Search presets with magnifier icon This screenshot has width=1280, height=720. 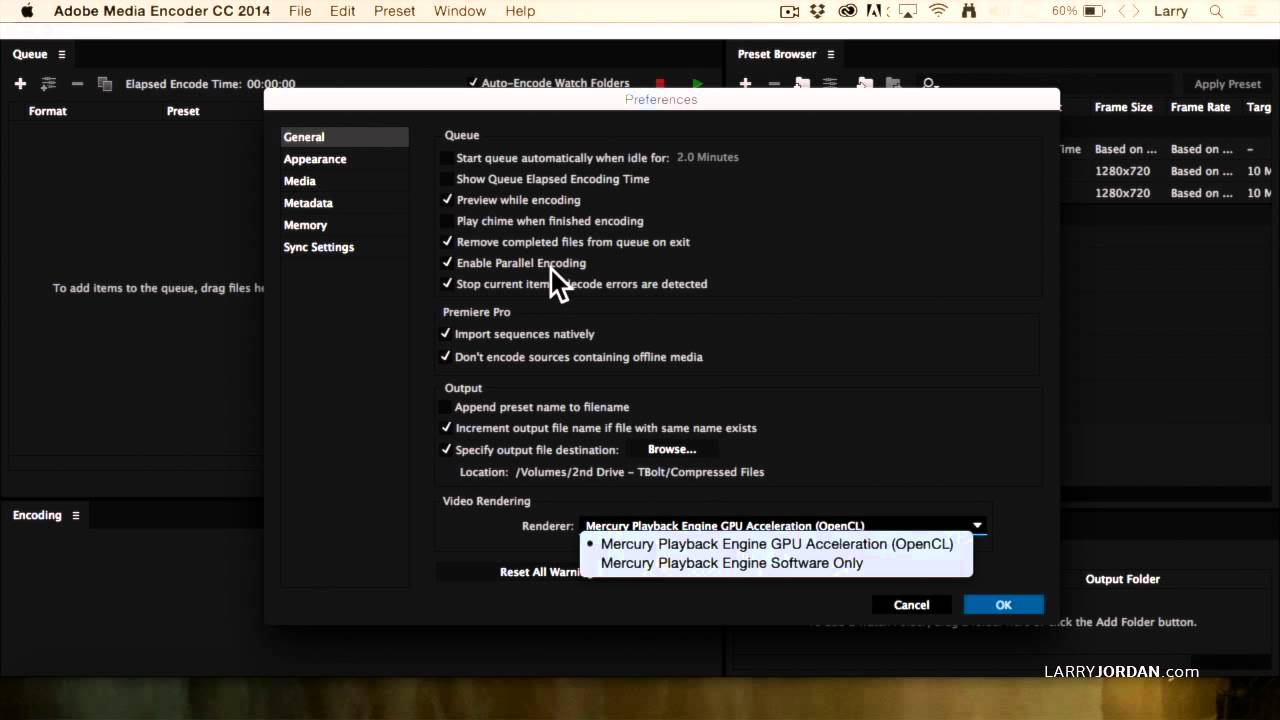pyautogui.click(x=930, y=84)
